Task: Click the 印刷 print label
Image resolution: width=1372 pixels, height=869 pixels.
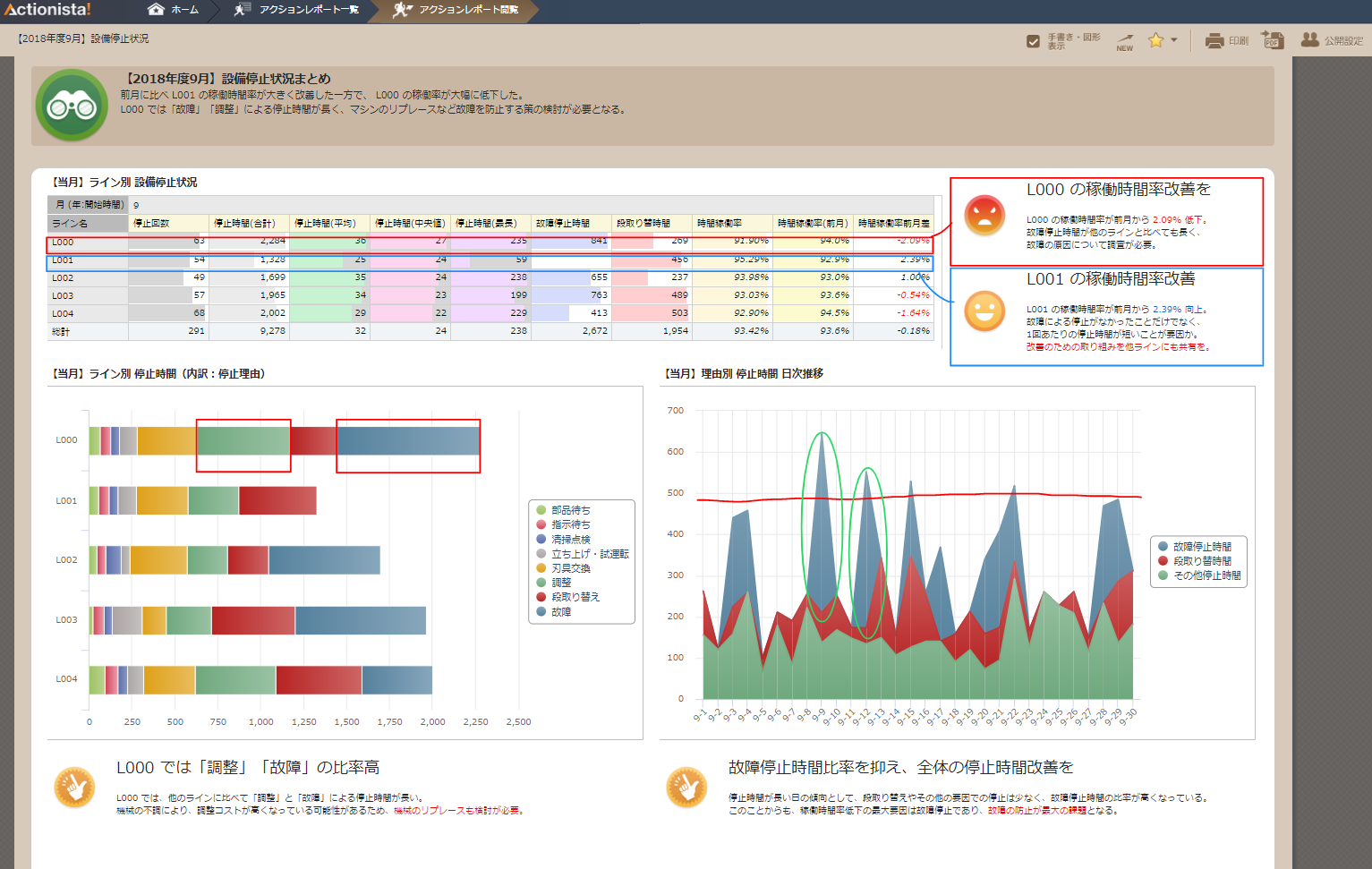Action: tap(1239, 41)
